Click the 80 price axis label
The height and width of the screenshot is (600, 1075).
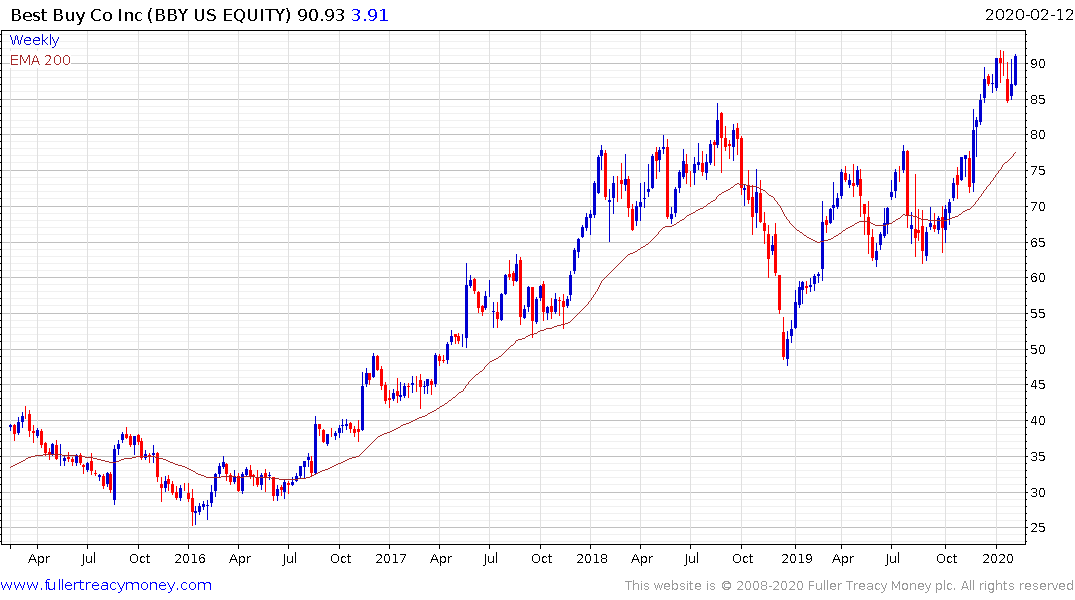1038,135
